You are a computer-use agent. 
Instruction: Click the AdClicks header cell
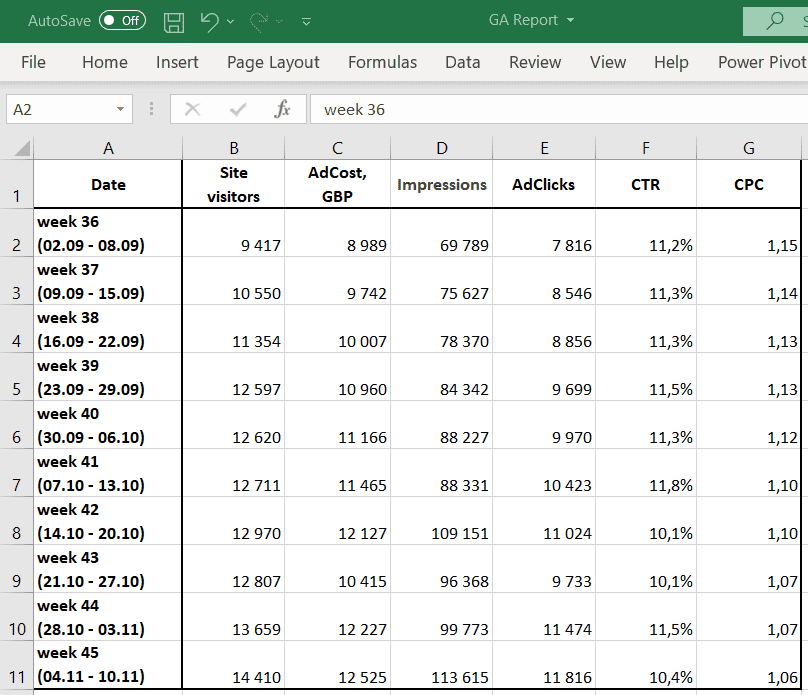(544, 184)
